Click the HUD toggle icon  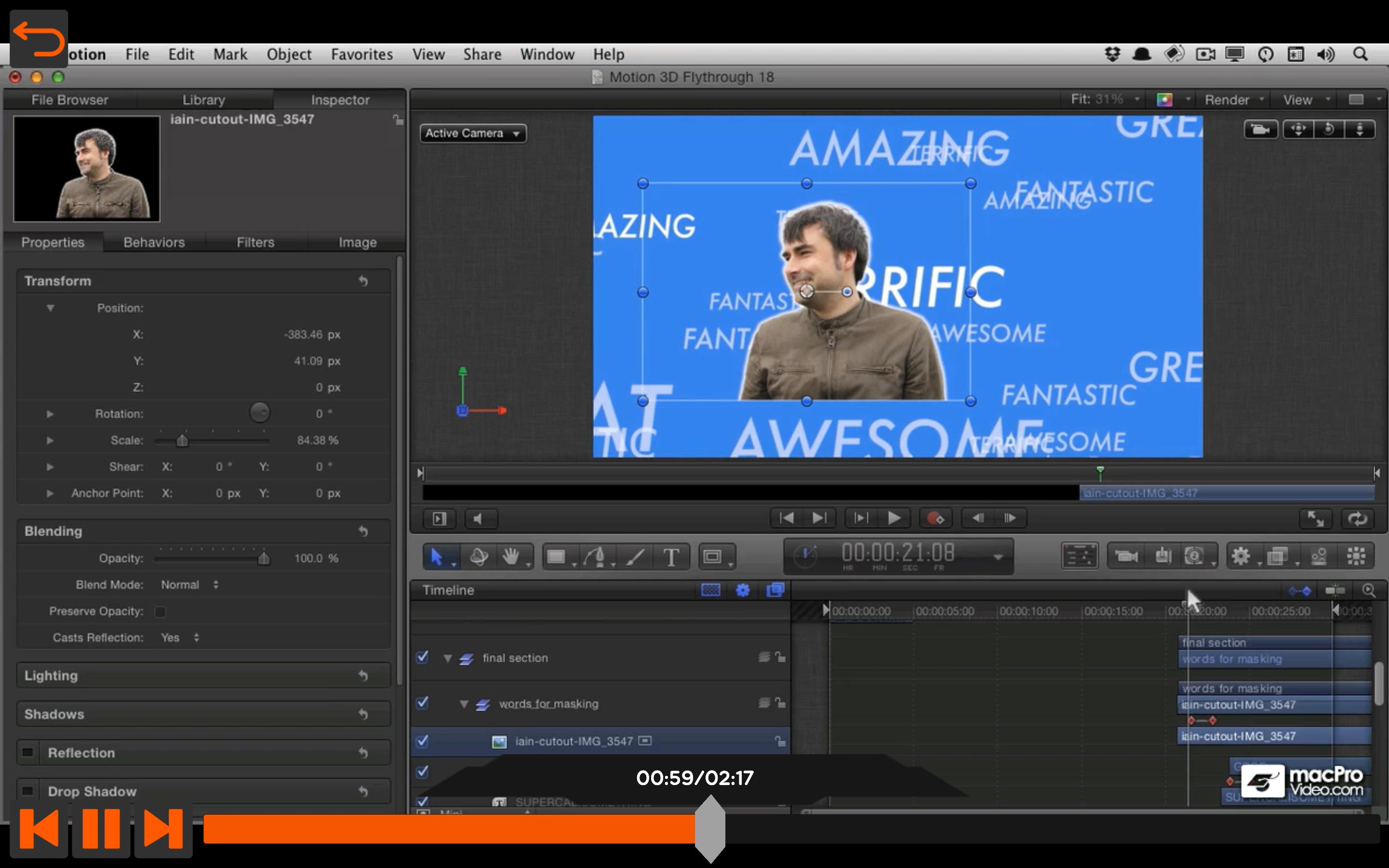(x=1080, y=556)
